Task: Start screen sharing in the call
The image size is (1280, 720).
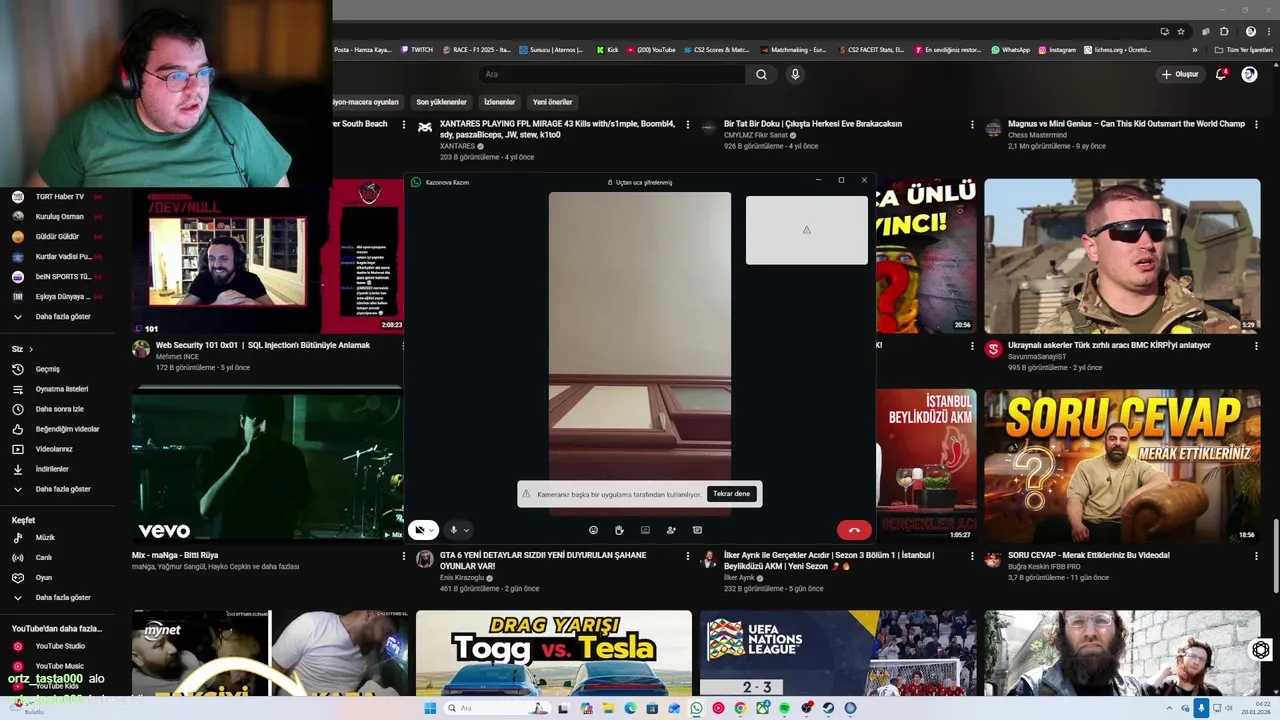Action: [x=645, y=530]
